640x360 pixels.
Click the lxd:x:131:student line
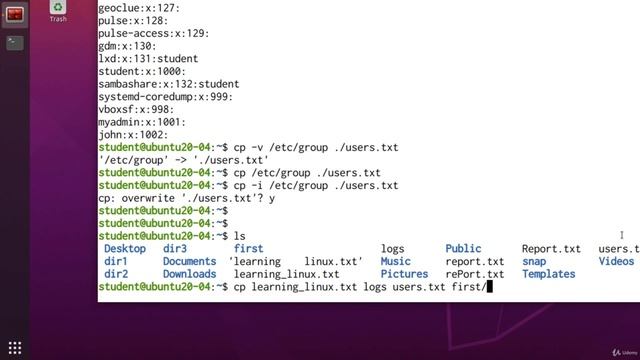click(148, 59)
